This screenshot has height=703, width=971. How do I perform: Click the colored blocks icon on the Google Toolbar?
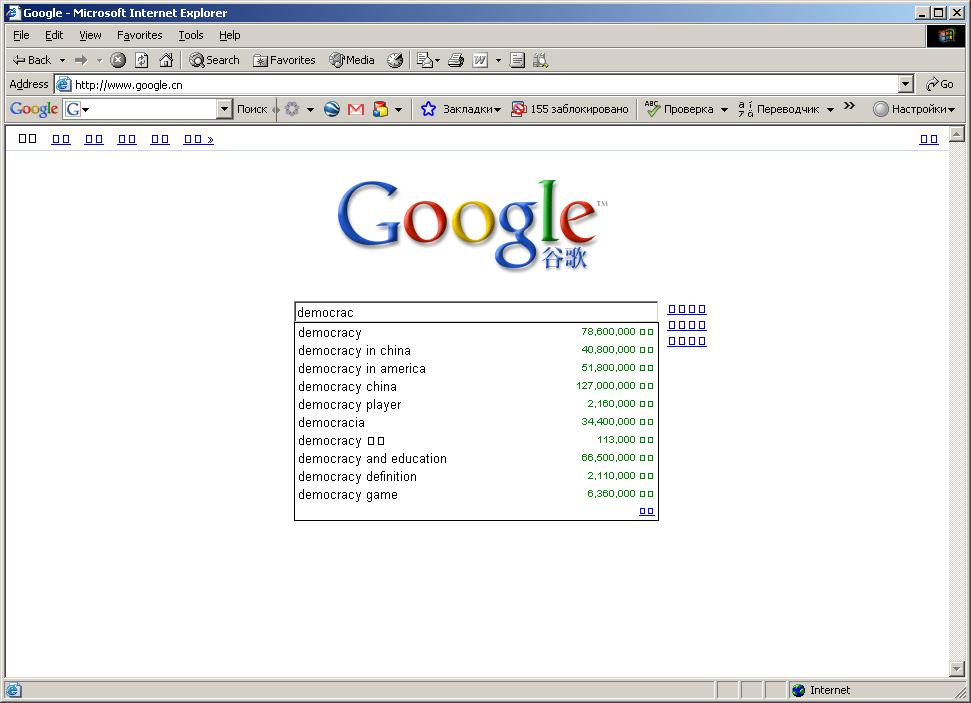click(x=380, y=109)
